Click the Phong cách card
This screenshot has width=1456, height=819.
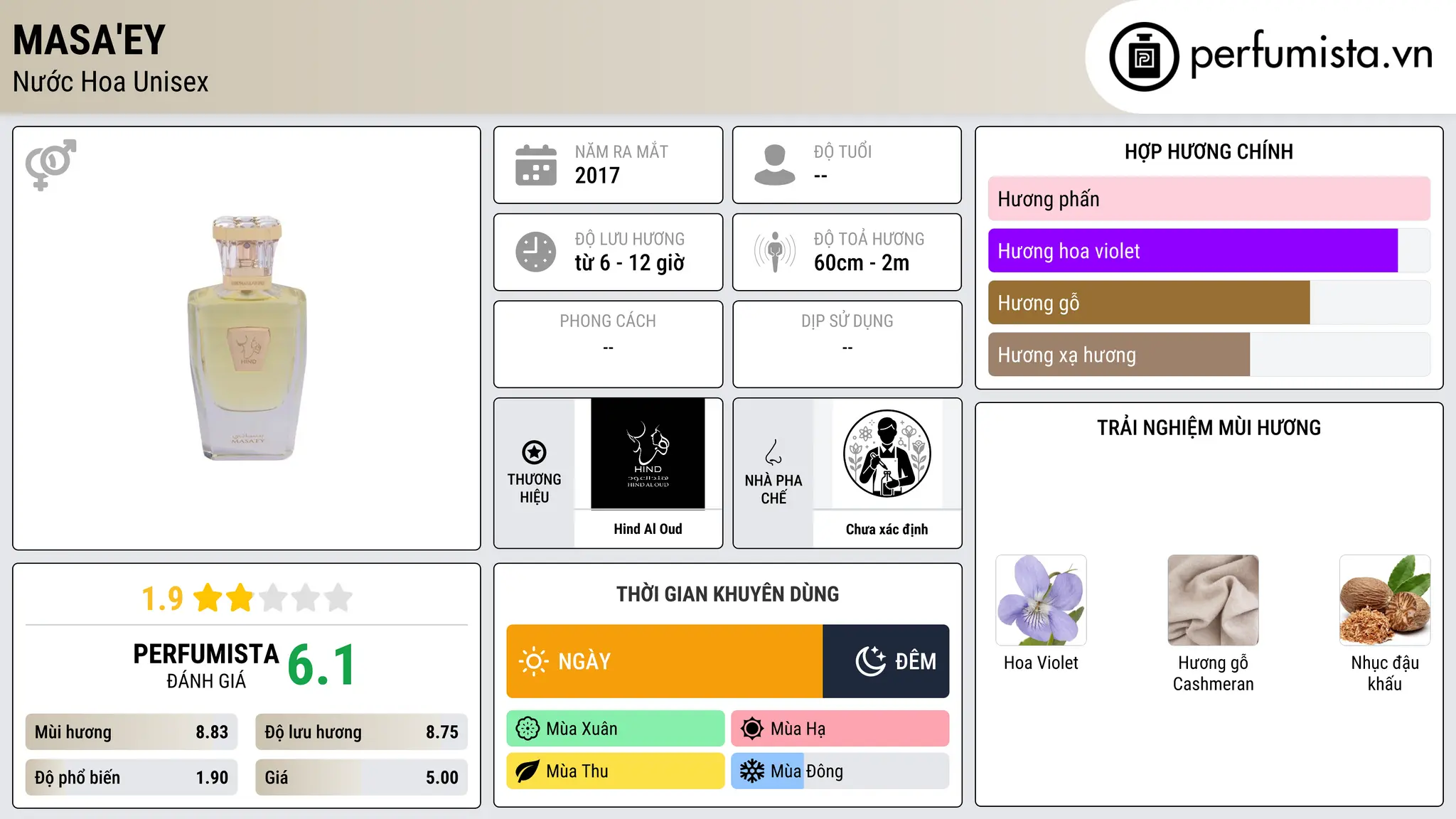click(x=608, y=344)
